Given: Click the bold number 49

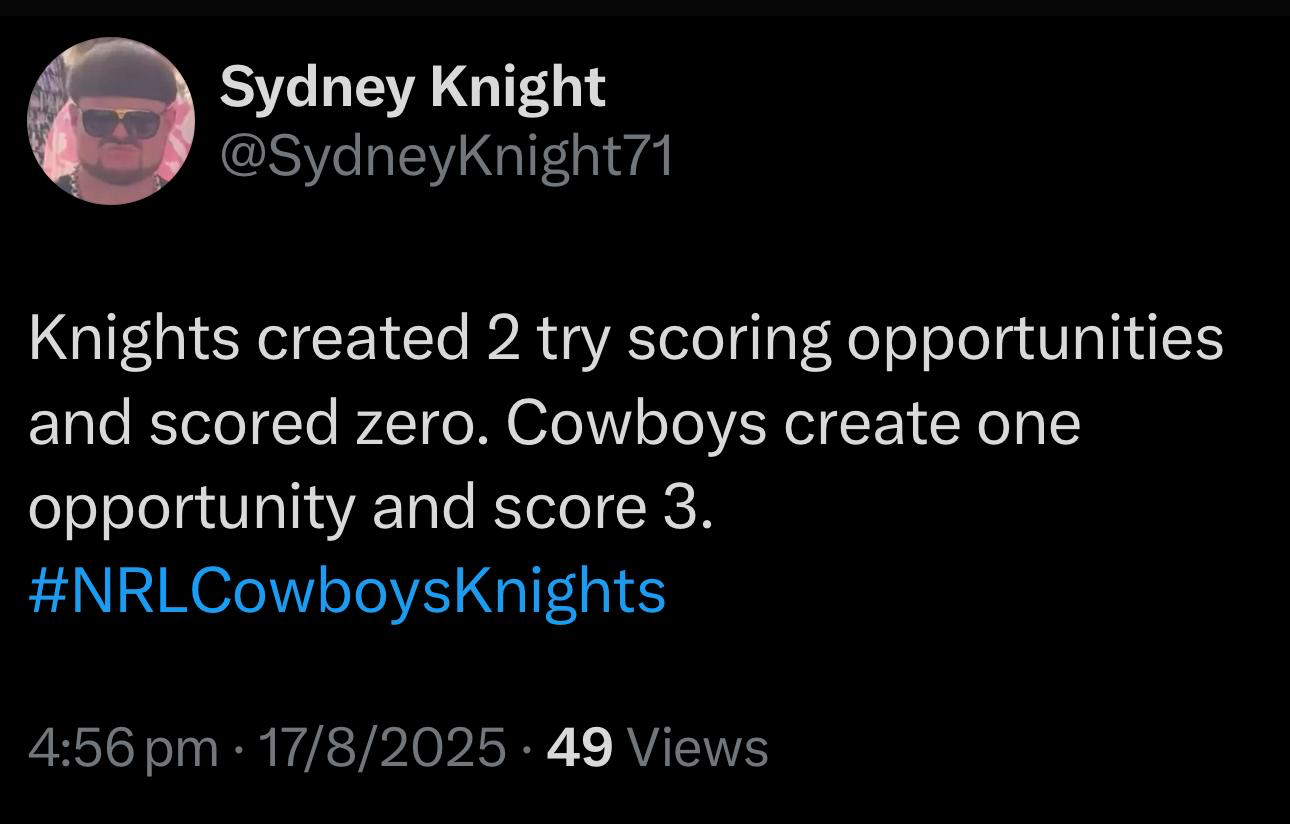Looking at the screenshot, I should point(580,747).
